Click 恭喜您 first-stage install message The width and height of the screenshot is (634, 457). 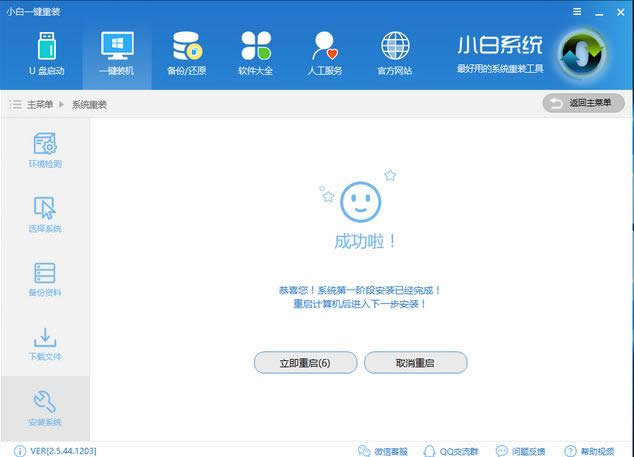[359, 290]
